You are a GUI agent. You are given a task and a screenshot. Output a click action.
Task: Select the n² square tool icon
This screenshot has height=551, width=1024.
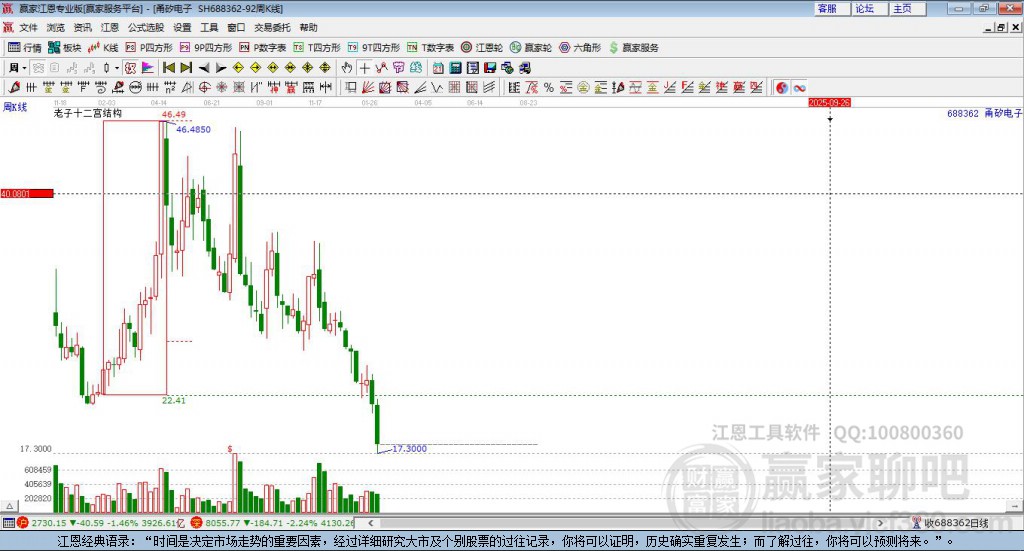(170, 87)
